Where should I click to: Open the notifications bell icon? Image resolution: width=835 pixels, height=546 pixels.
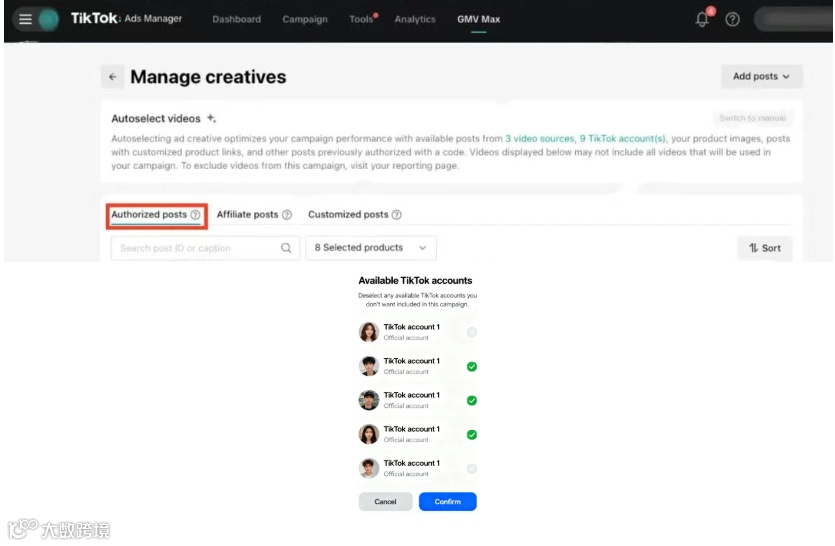click(702, 20)
